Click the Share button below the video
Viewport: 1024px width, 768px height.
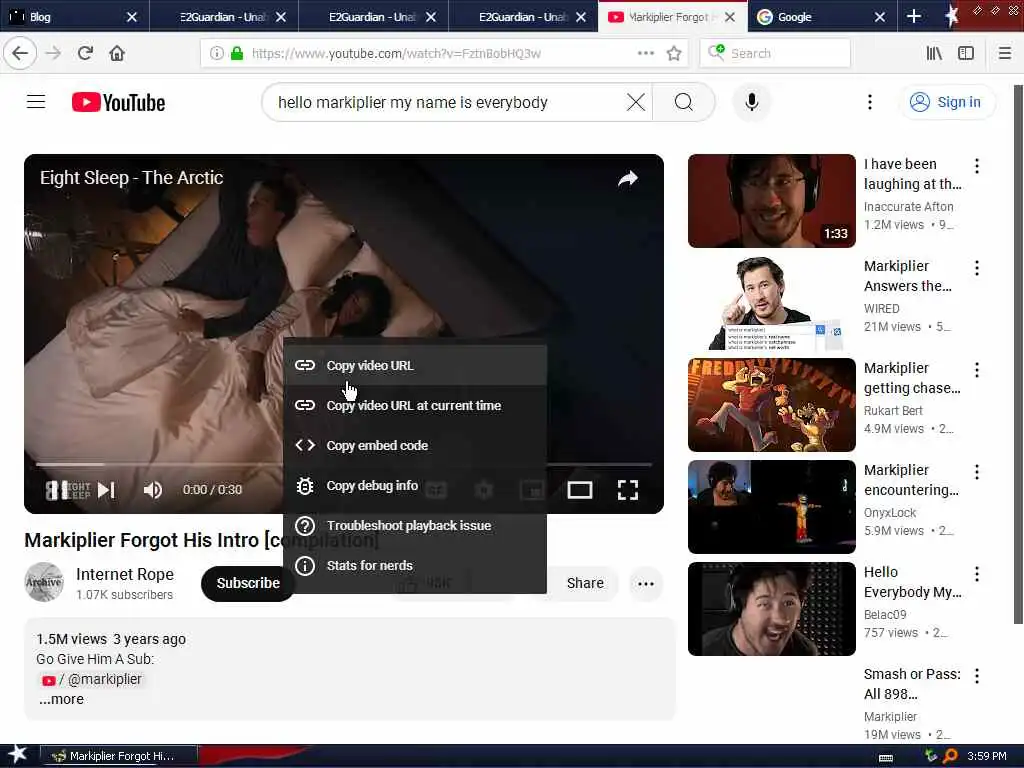pyautogui.click(x=584, y=583)
